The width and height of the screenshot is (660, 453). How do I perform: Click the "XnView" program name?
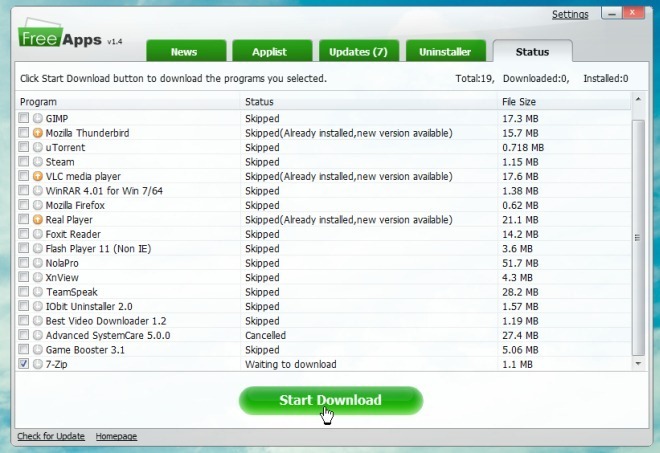tap(62, 278)
